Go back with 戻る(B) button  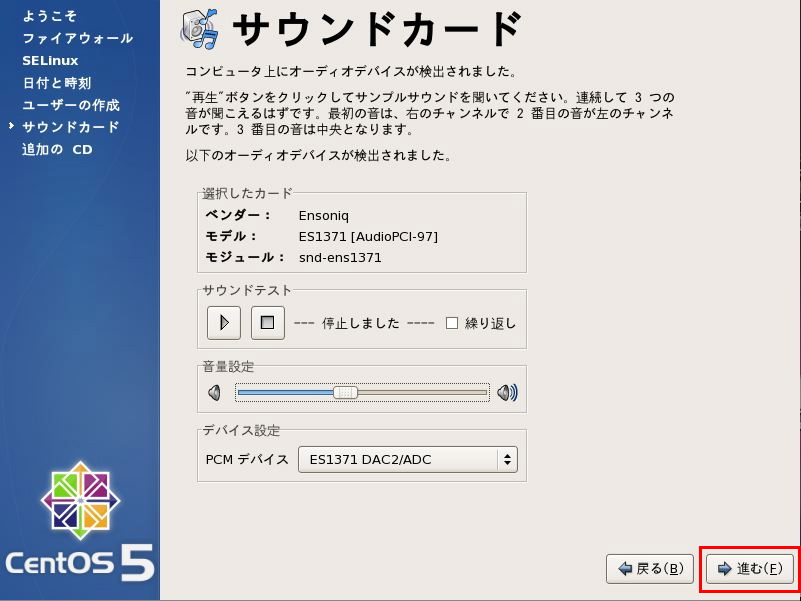[650, 569]
